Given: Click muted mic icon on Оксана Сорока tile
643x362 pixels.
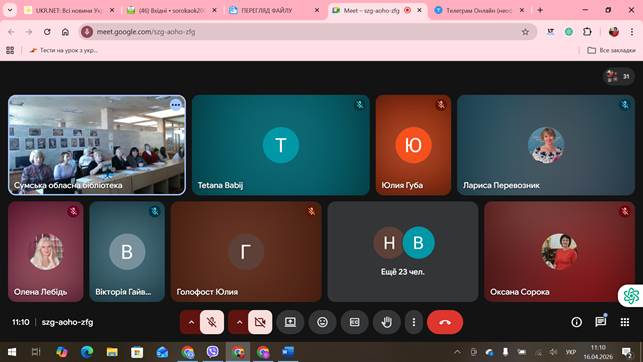Looking at the screenshot, I should click(625, 212).
